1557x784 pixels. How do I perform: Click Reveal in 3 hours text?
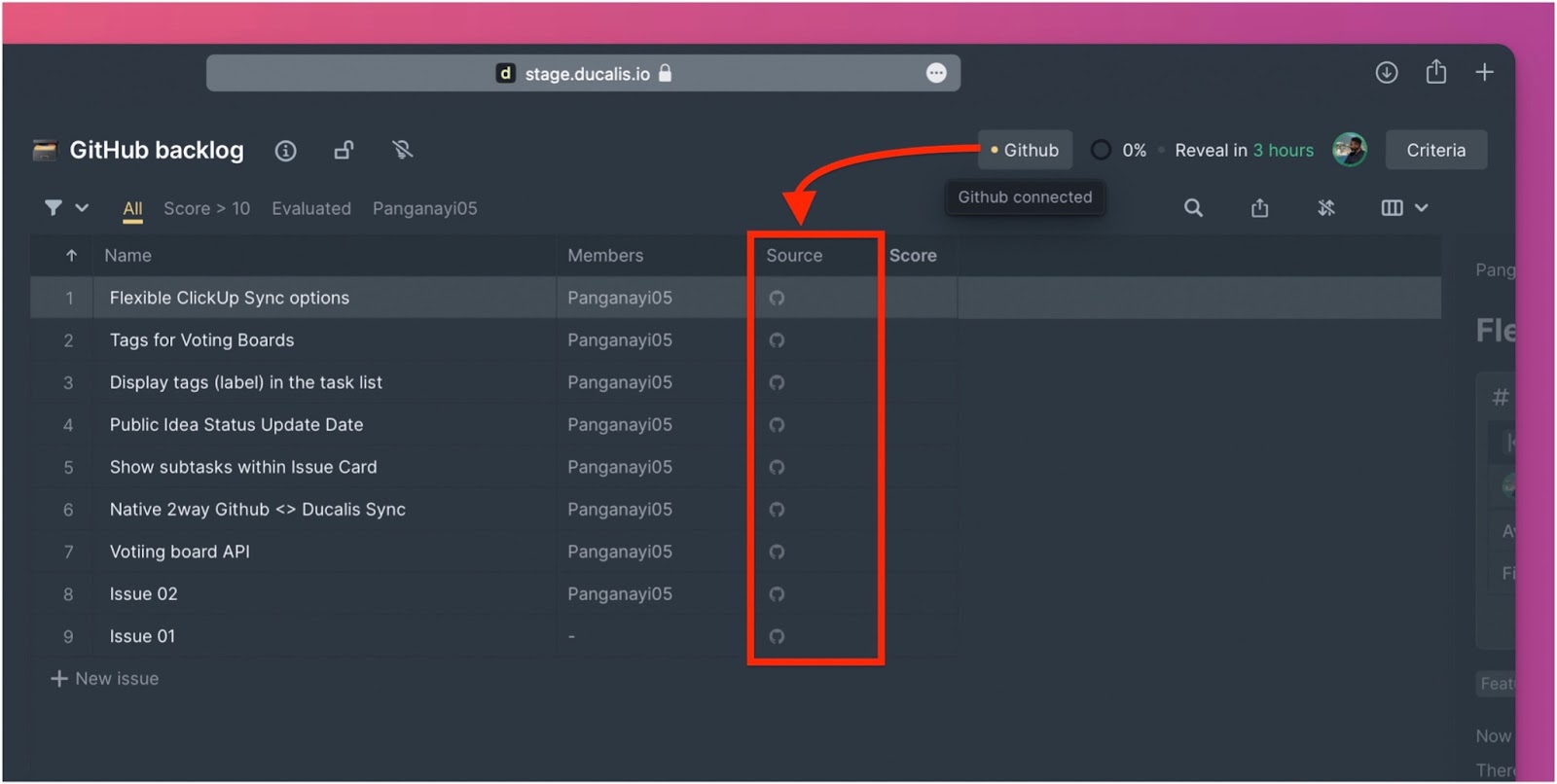coord(1244,150)
